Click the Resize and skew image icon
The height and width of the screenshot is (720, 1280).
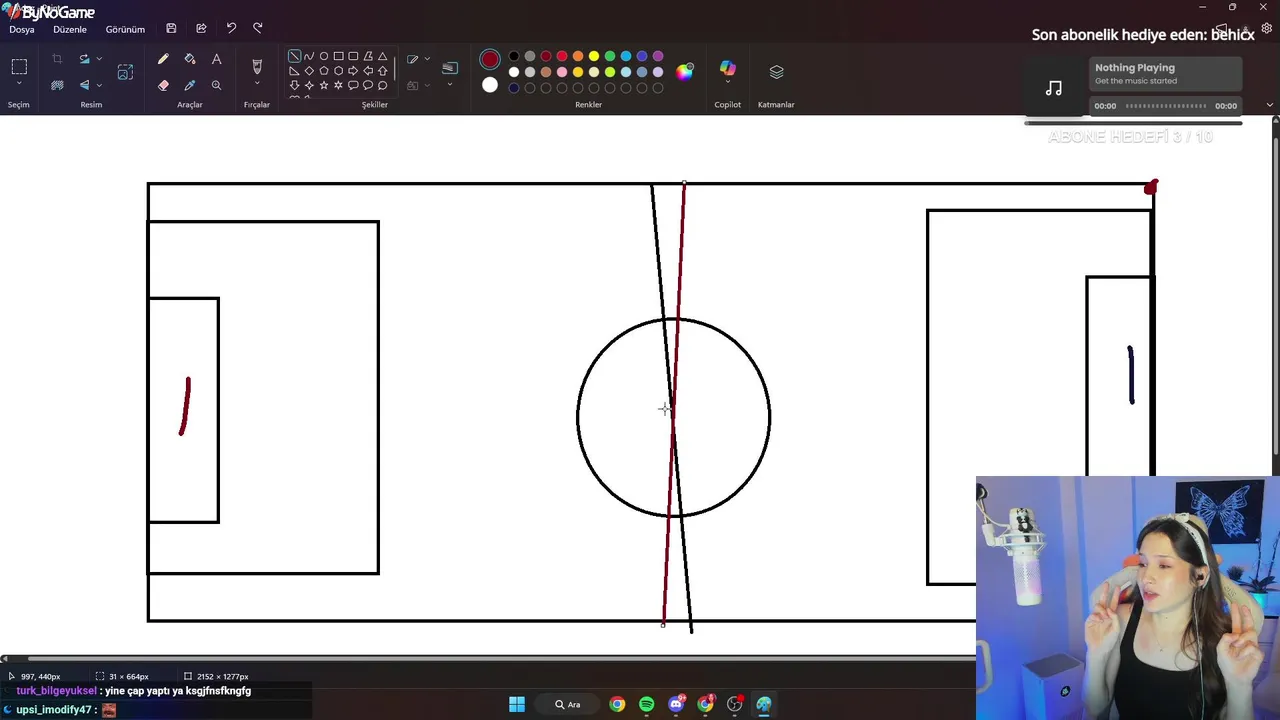125,72
